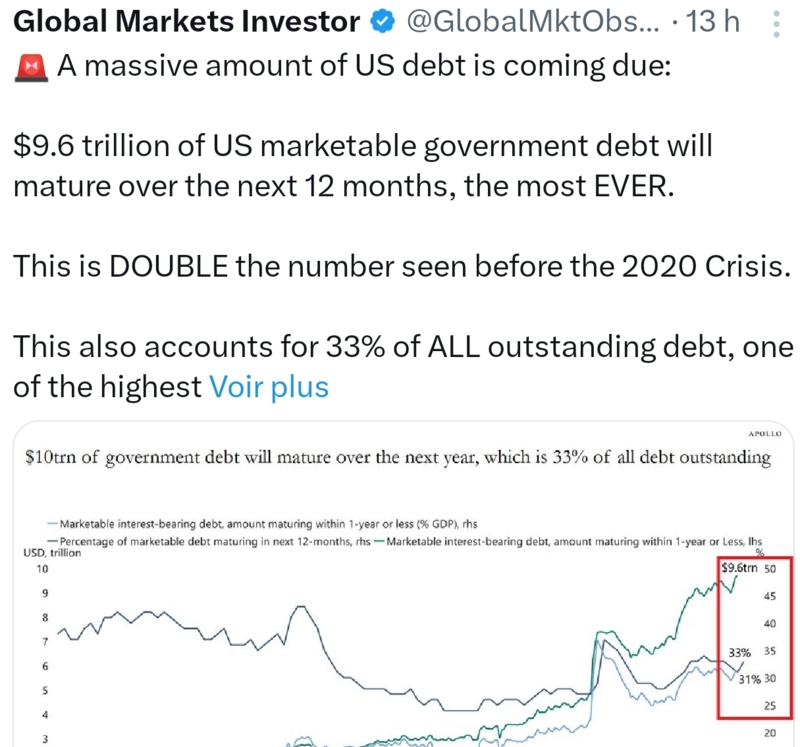This screenshot has height=747, width=800.
Task: Click the USD, trillion axis label
Action: click(x=51, y=553)
